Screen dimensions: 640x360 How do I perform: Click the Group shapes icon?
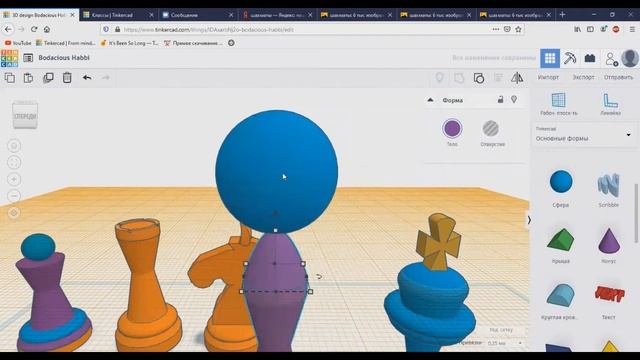coord(459,78)
